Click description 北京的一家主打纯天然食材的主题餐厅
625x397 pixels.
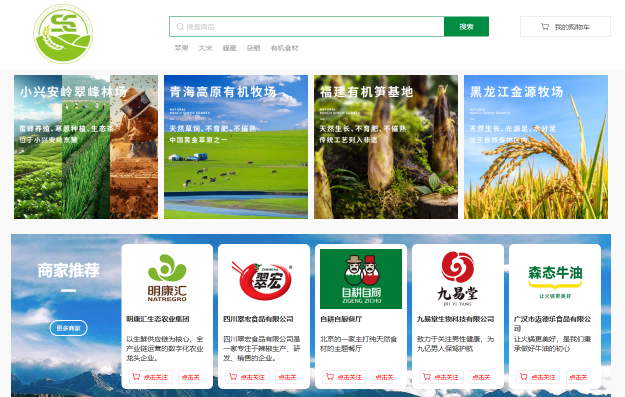coord(359,344)
